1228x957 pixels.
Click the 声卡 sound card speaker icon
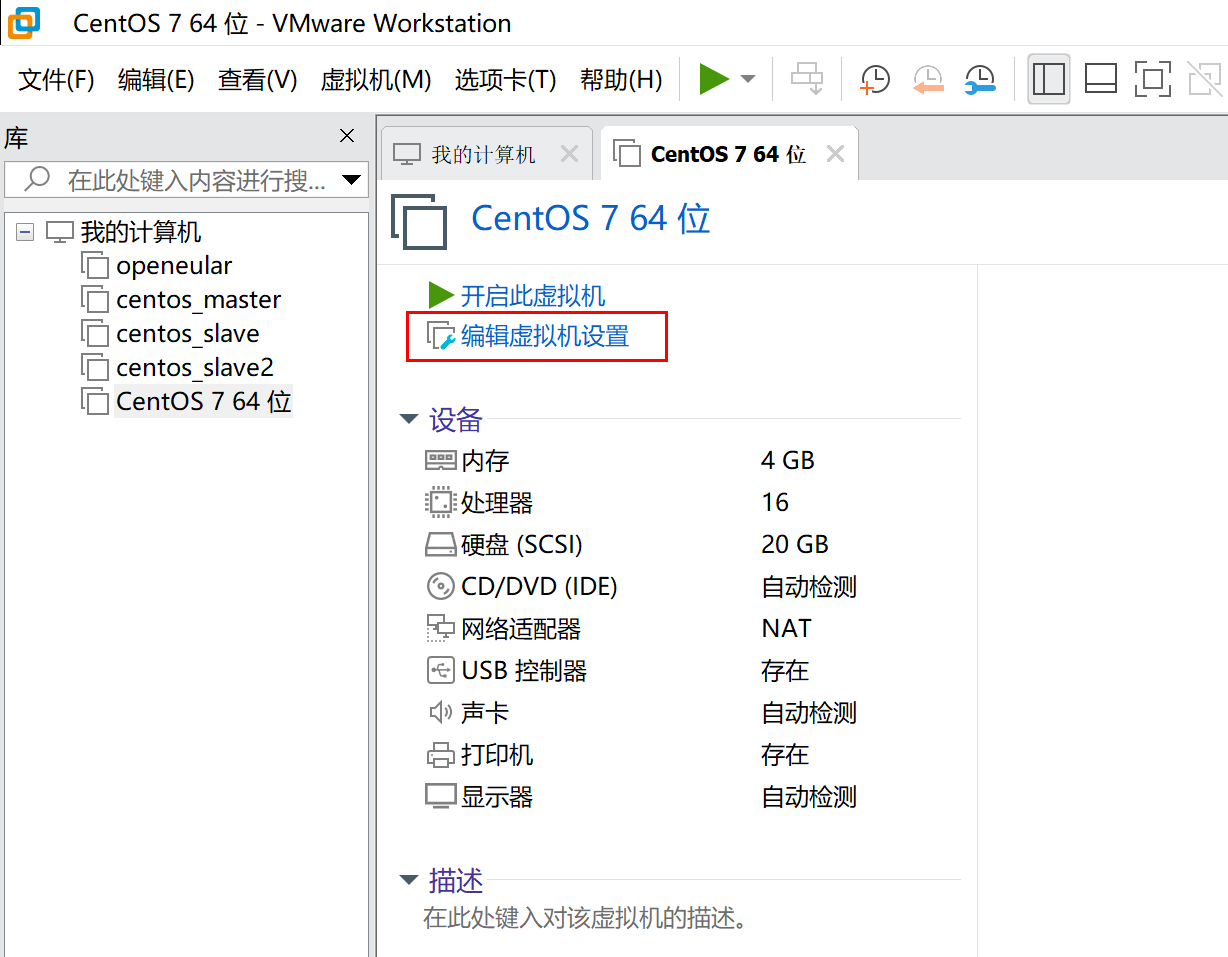[440, 713]
